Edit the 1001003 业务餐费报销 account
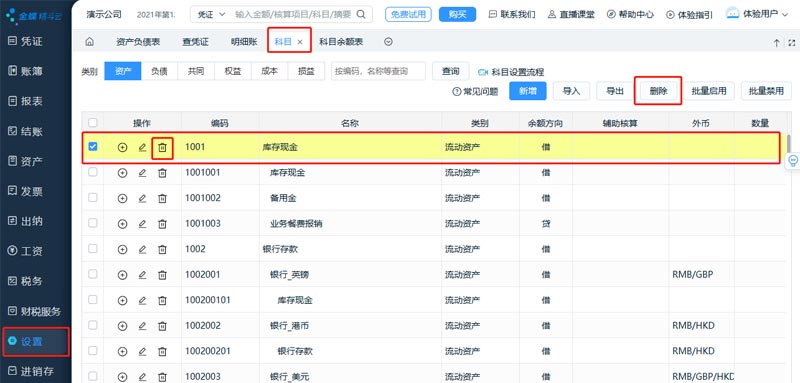The image size is (800, 383). [142, 224]
